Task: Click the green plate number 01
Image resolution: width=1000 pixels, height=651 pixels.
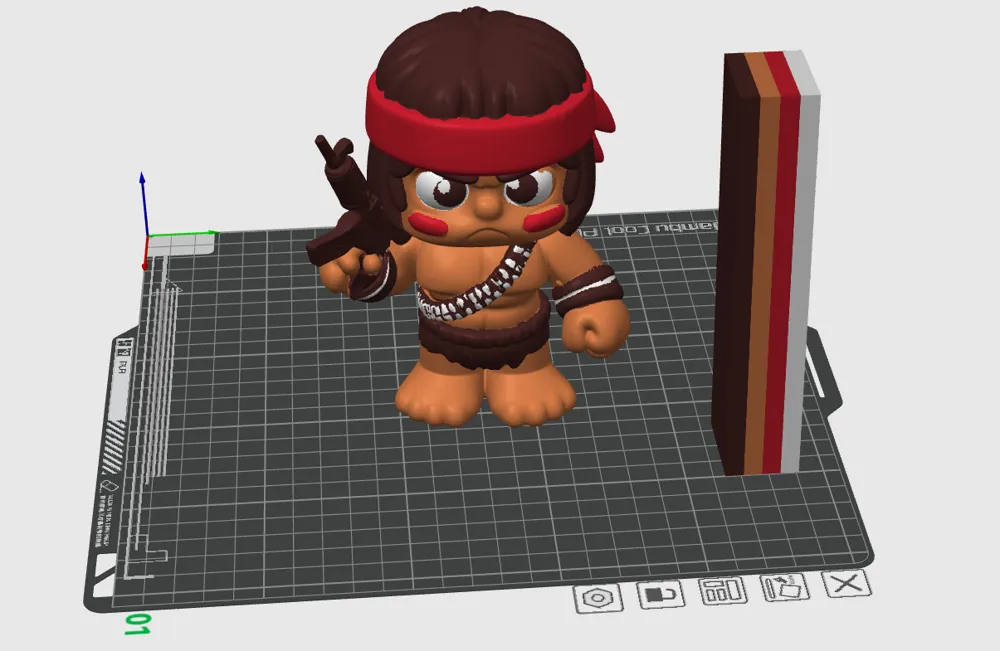Action: coord(137,624)
